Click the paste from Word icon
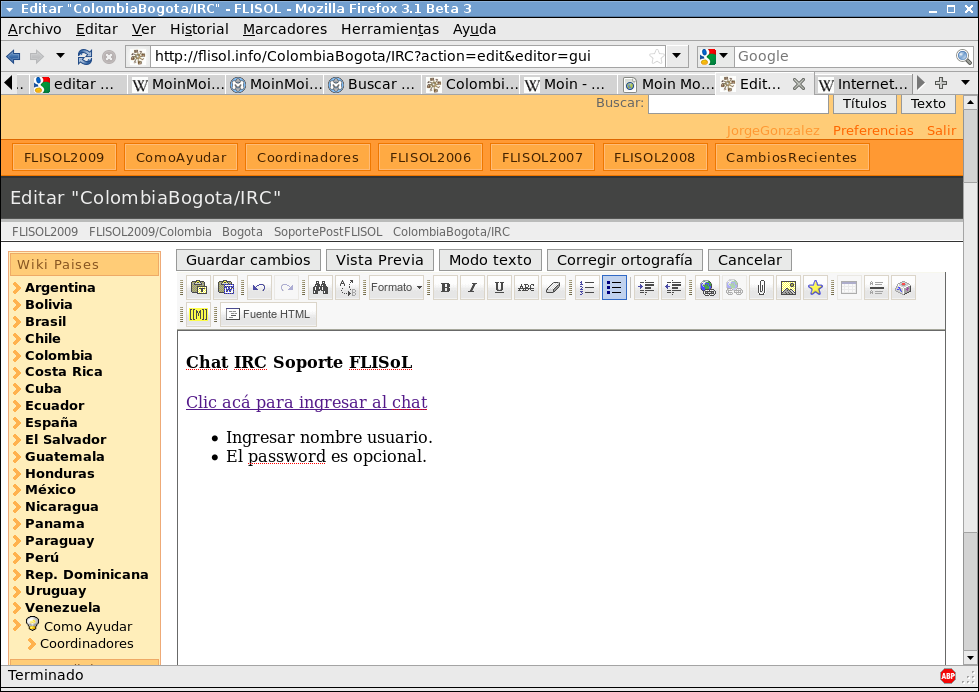The width and height of the screenshot is (979, 692). [x=226, y=288]
